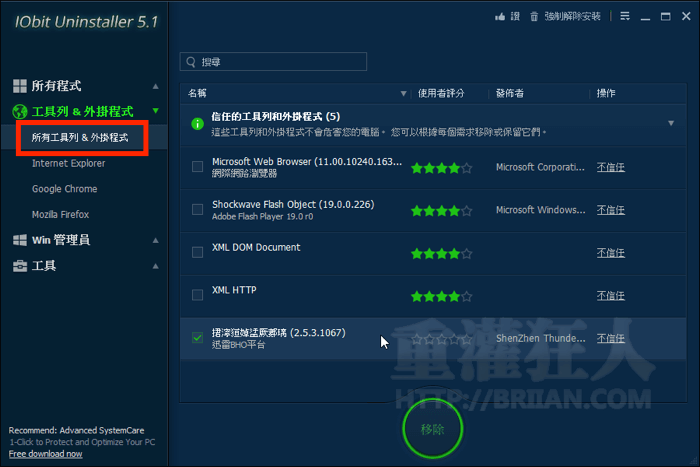This screenshot has width=700, height=467.
Task: Click inside the 搜尋 search field
Action: click(280, 62)
